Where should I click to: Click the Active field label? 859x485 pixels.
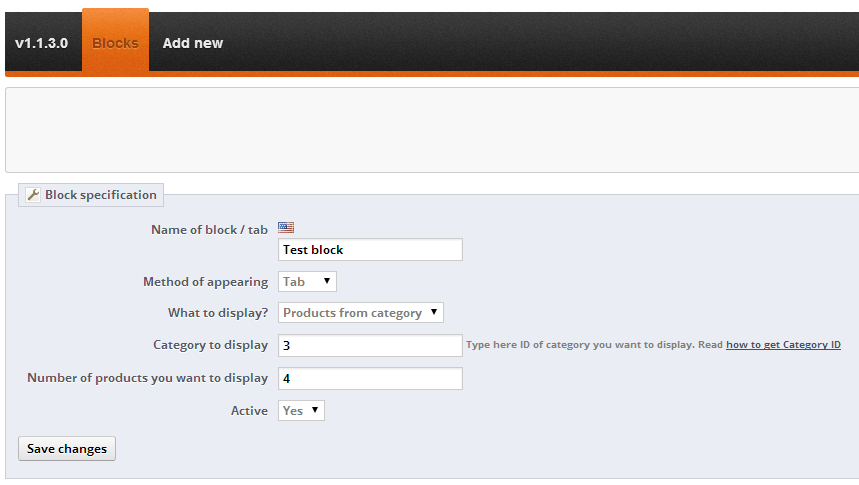click(x=249, y=411)
